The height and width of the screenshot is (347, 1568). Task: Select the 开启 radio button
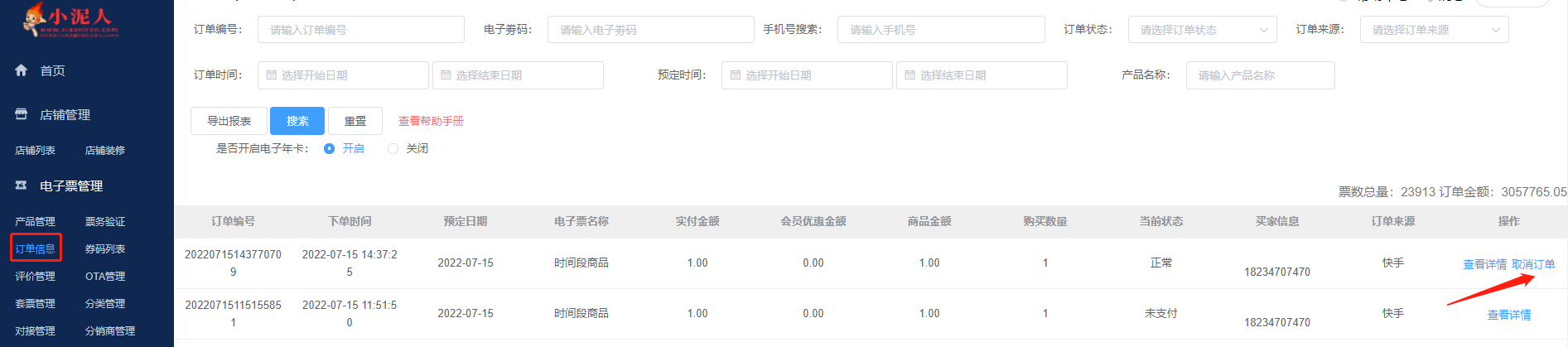(330, 149)
